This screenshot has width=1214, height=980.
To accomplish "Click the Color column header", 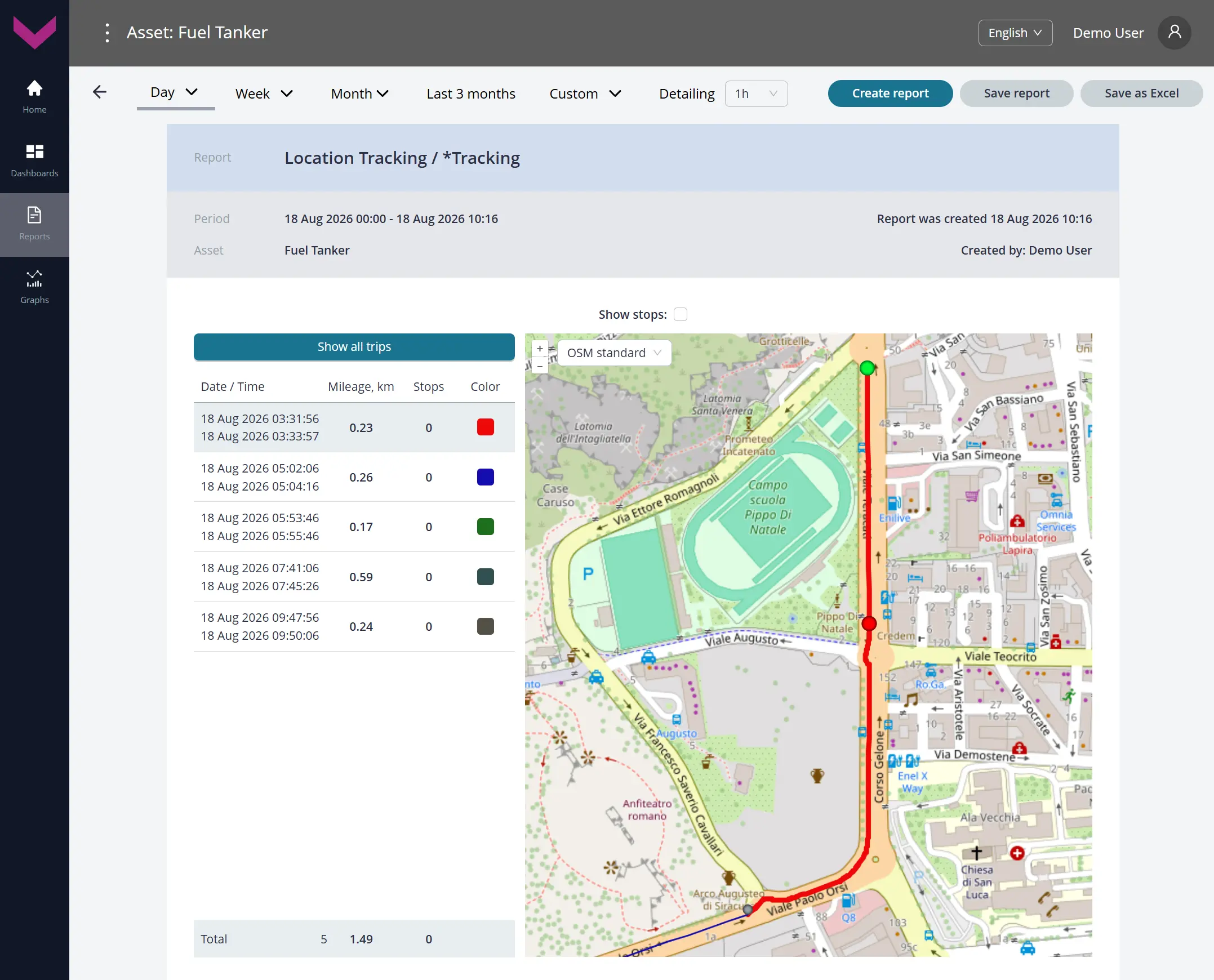I will 485,387.
